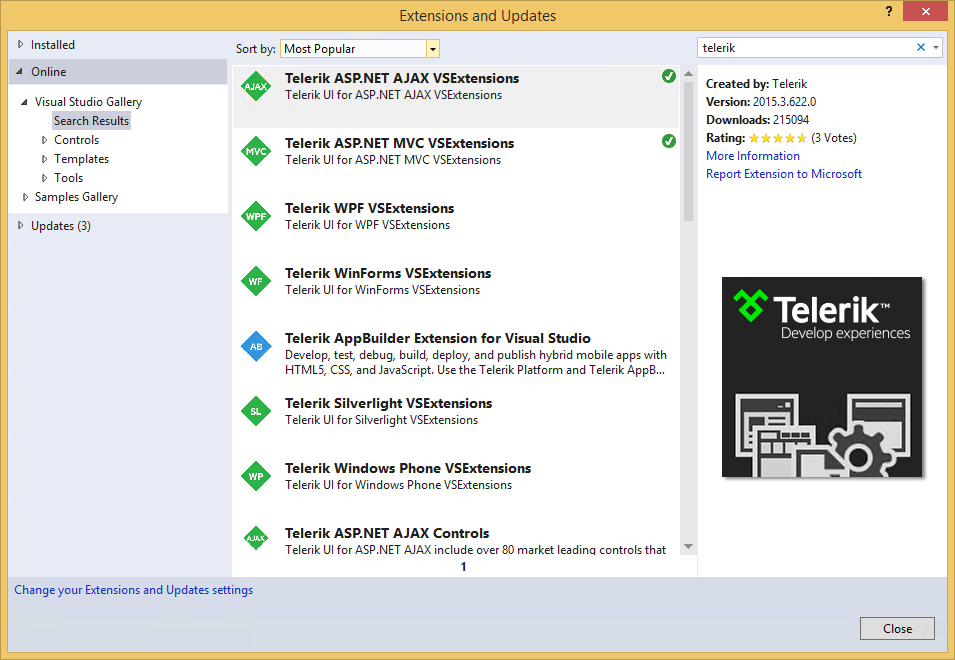Clear the telerik search with the X icon
The width and height of the screenshot is (955, 660).
923,47
